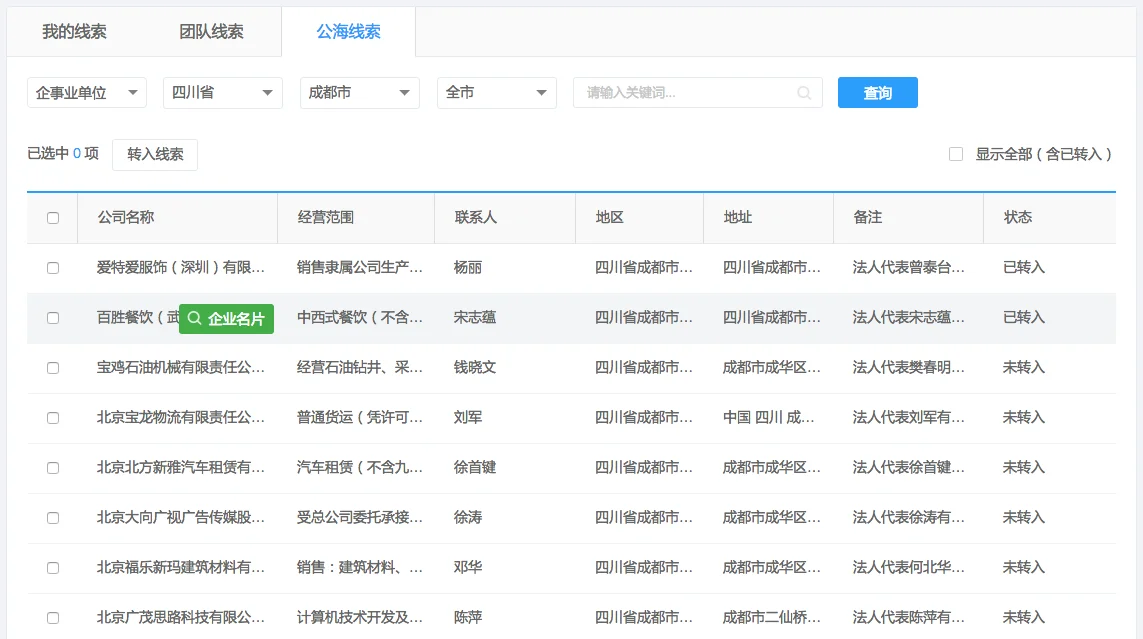
Task: Check the header checkbox to select all rows
Action: coord(53,217)
